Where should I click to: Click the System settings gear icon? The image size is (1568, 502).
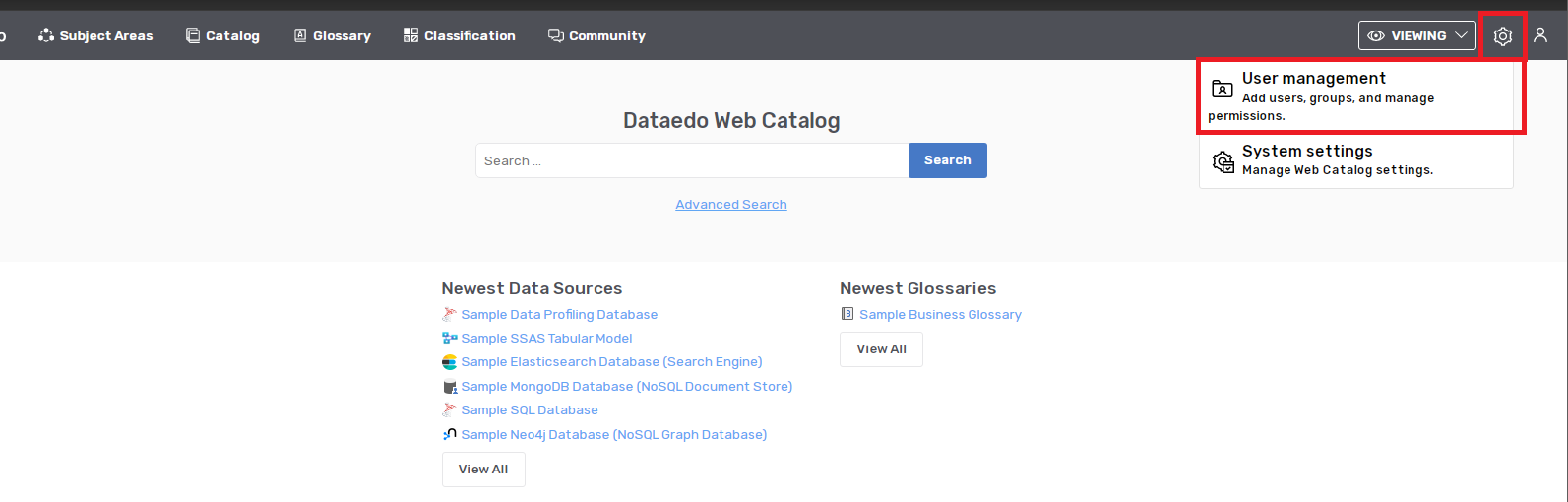click(1223, 162)
